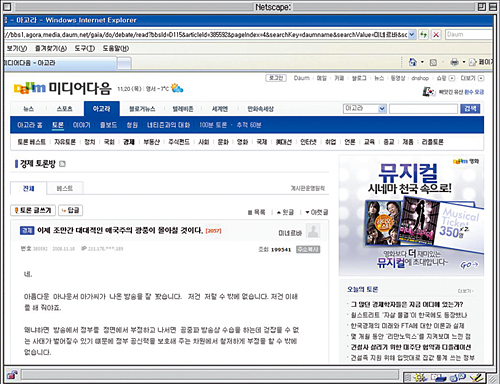
Task: Open the address bar history dropdown
Action: click(x=412, y=34)
